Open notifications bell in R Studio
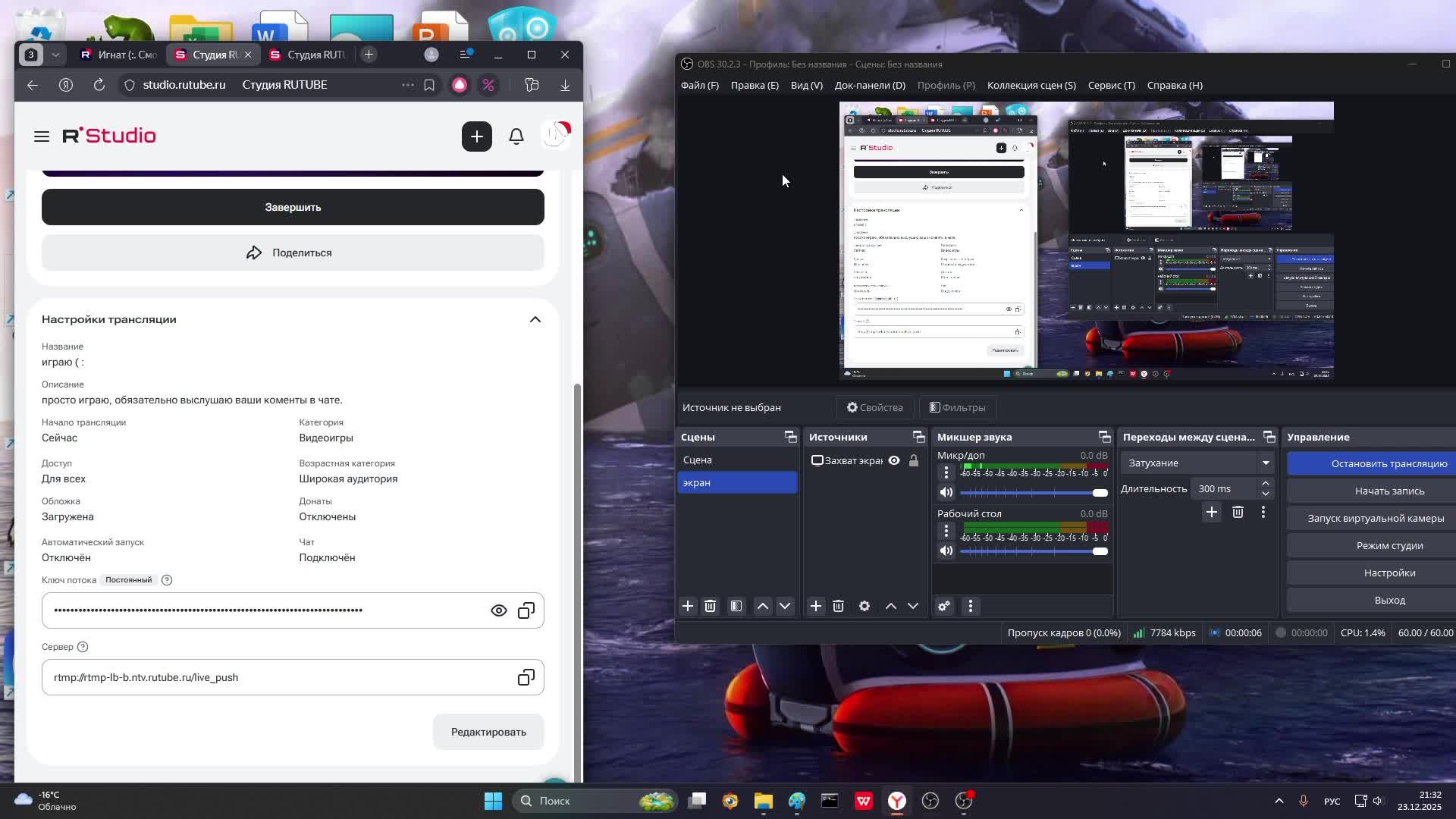Image resolution: width=1456 pixels, height=819 pixels. [516, 136]
